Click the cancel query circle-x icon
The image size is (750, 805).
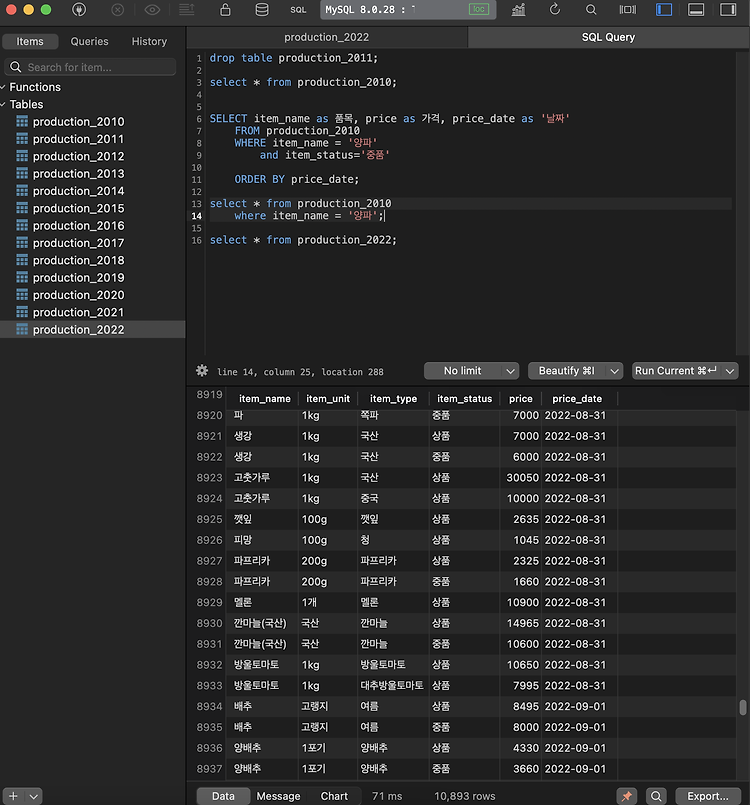[118, 10]
